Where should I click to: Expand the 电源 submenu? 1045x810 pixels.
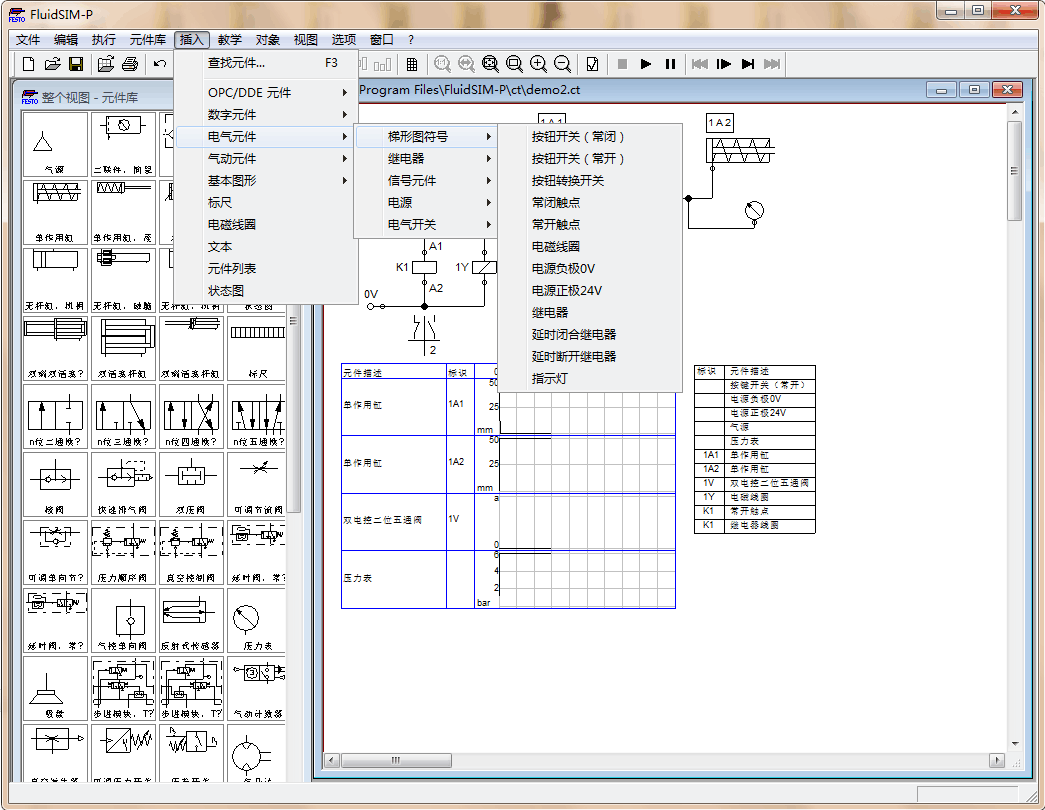[426, 203]
